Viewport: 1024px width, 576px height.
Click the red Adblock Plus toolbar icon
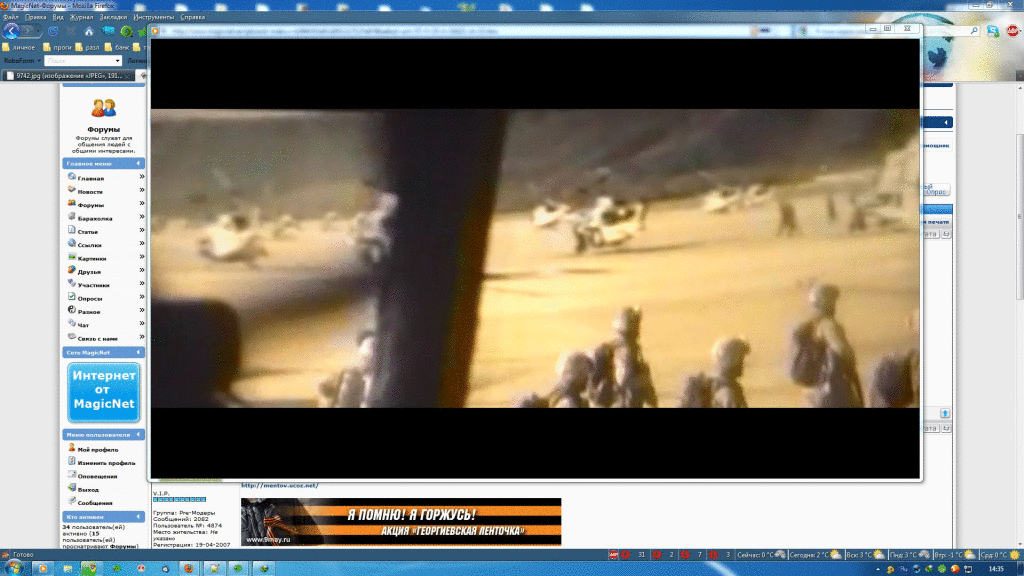click(x=1013, y=31)
